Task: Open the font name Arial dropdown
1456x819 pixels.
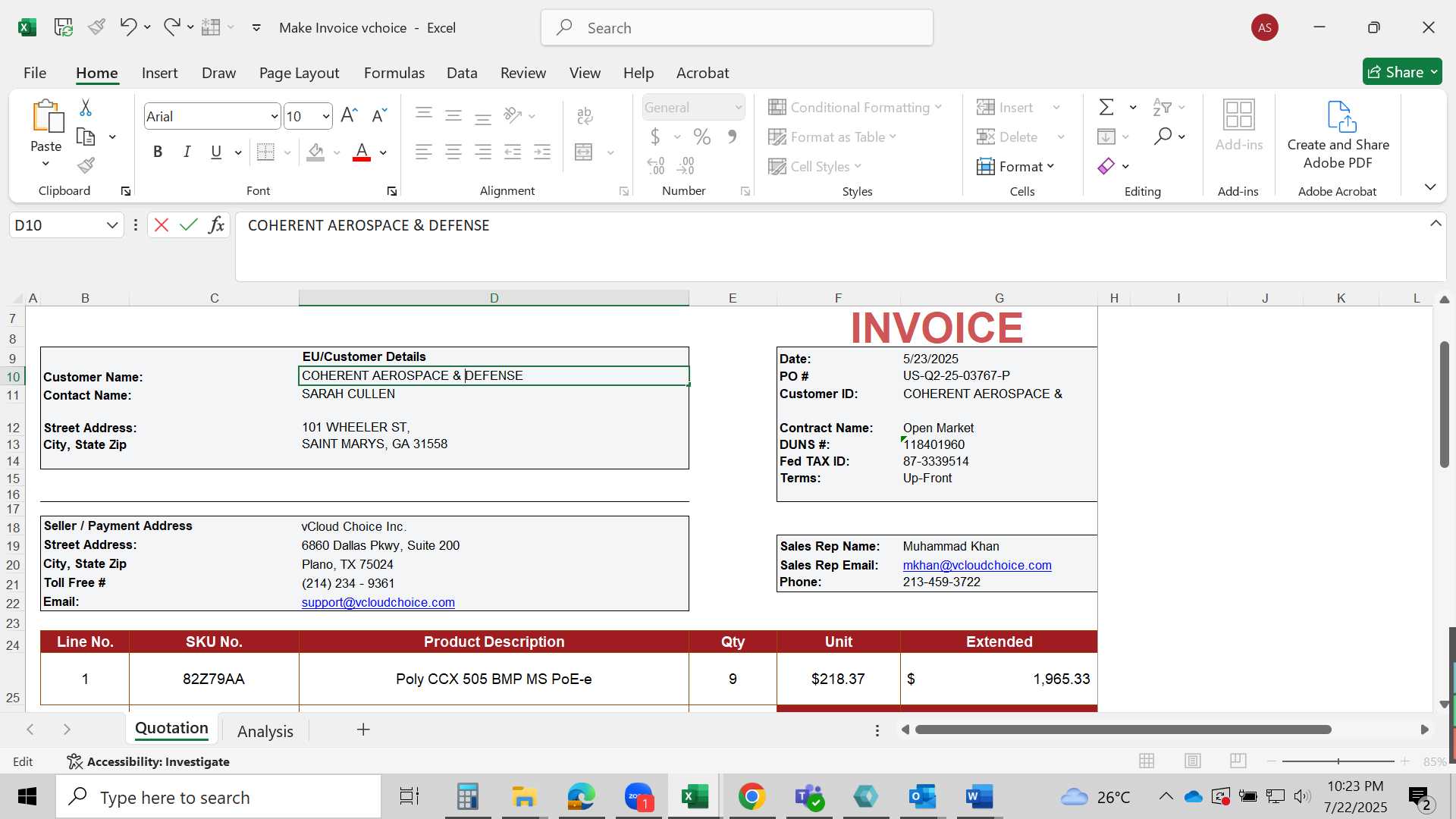Action: [x=274, y=116]
